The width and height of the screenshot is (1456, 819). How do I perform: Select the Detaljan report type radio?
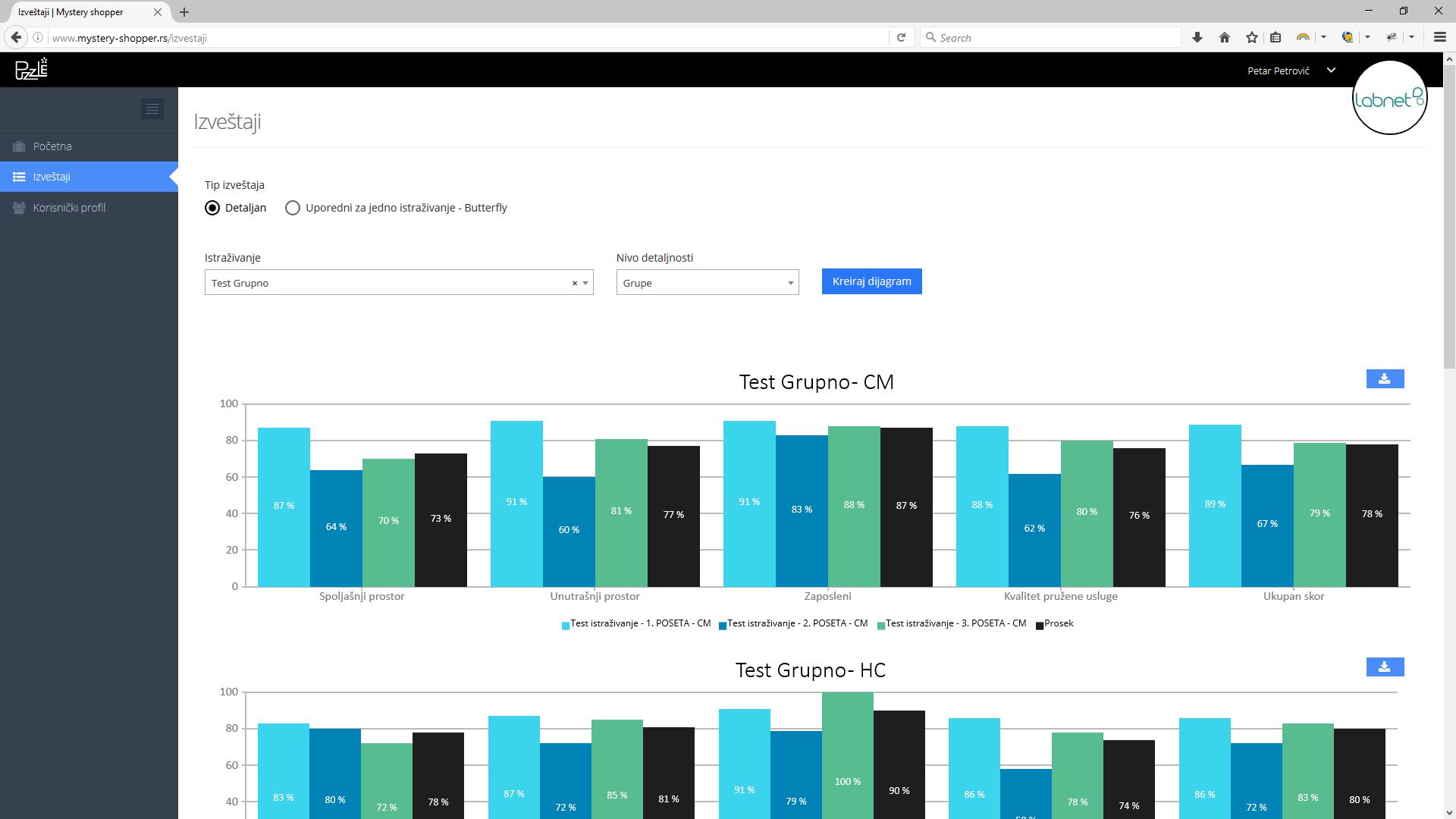(x=212, y=208)
